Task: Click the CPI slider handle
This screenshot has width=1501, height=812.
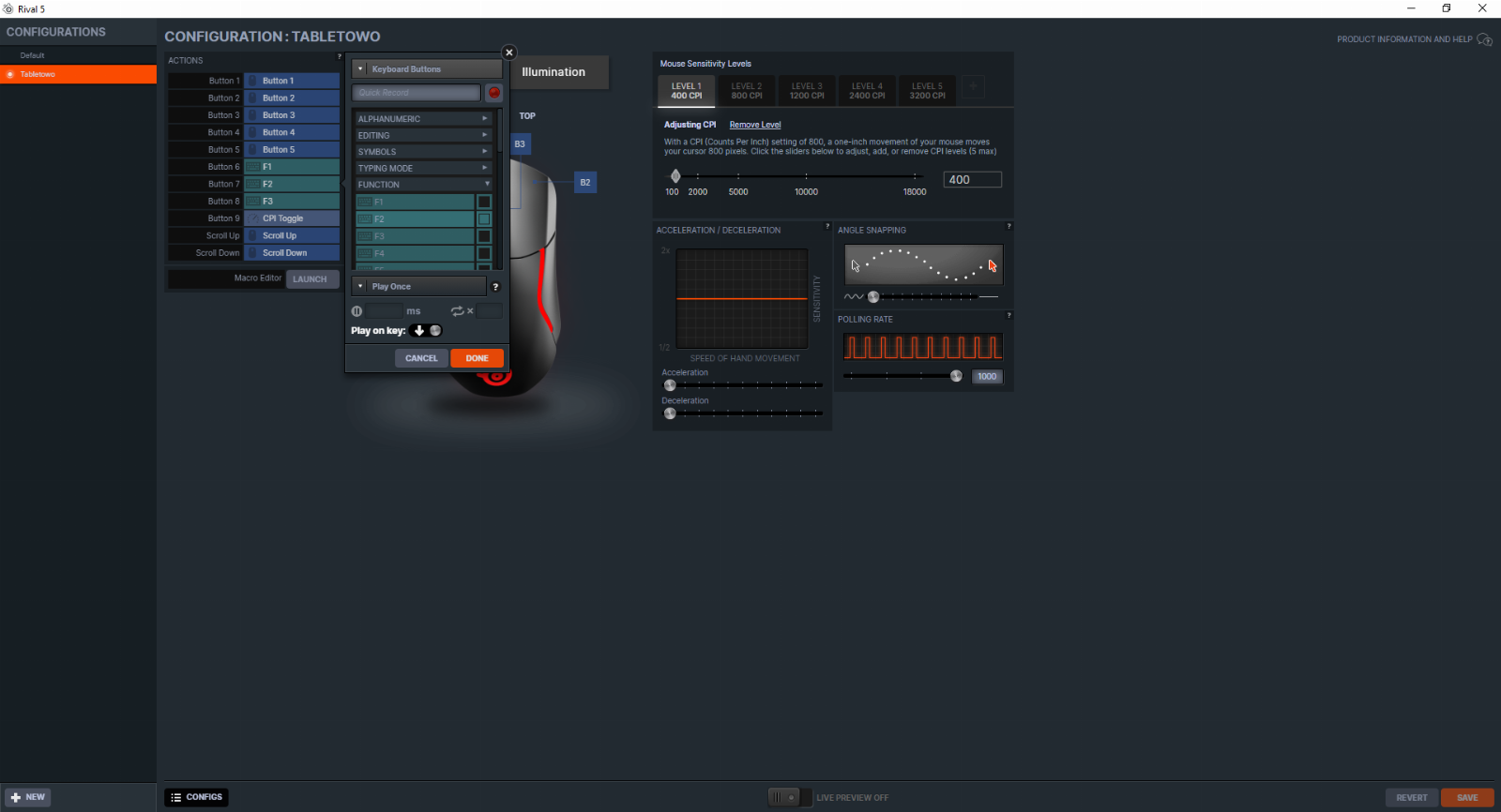Action: click(675, 176)
